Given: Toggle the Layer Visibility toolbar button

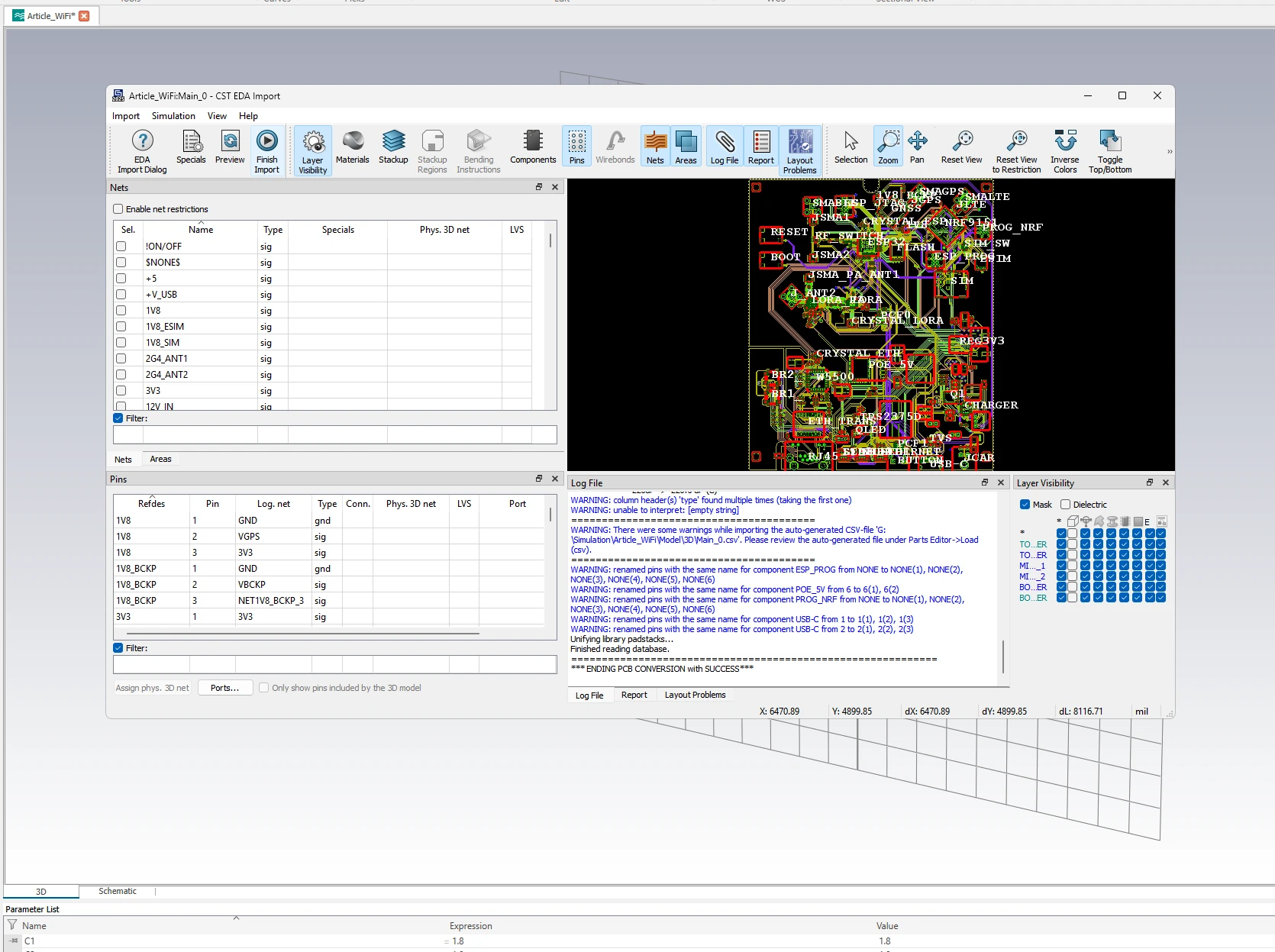Looking at the screenshot, I should coord(312,151).
